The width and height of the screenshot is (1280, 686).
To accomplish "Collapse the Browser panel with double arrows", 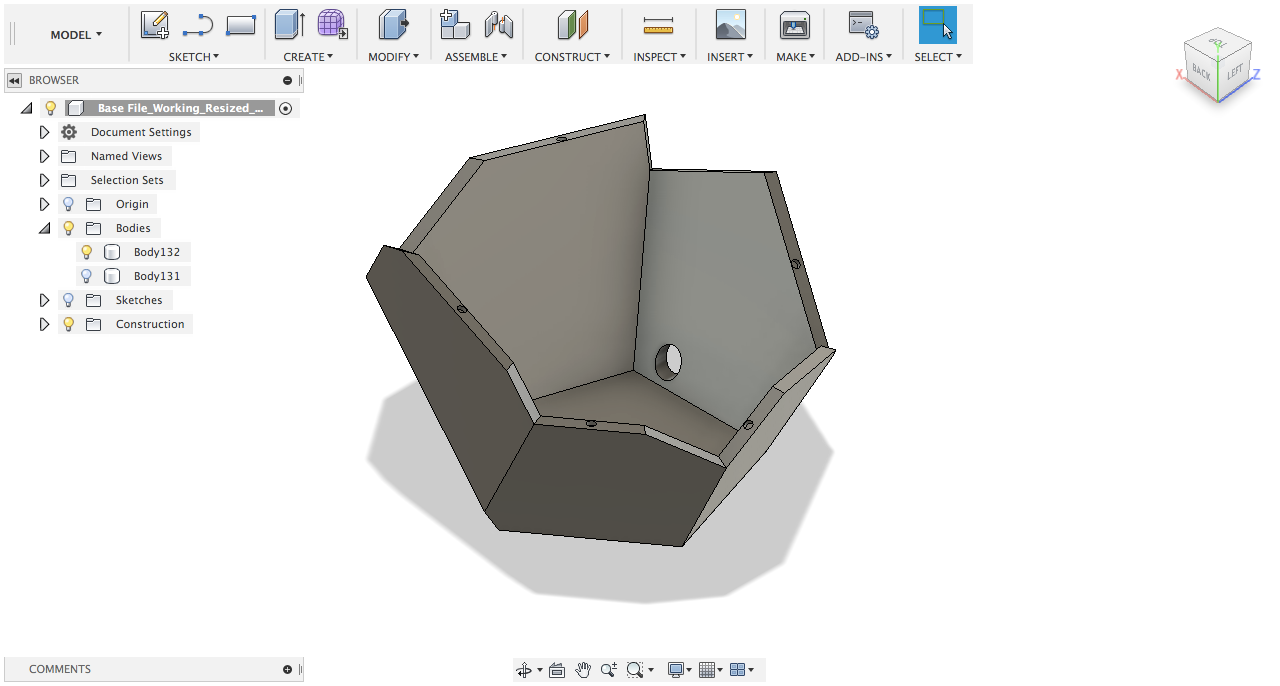I will [x=14, y=80].
